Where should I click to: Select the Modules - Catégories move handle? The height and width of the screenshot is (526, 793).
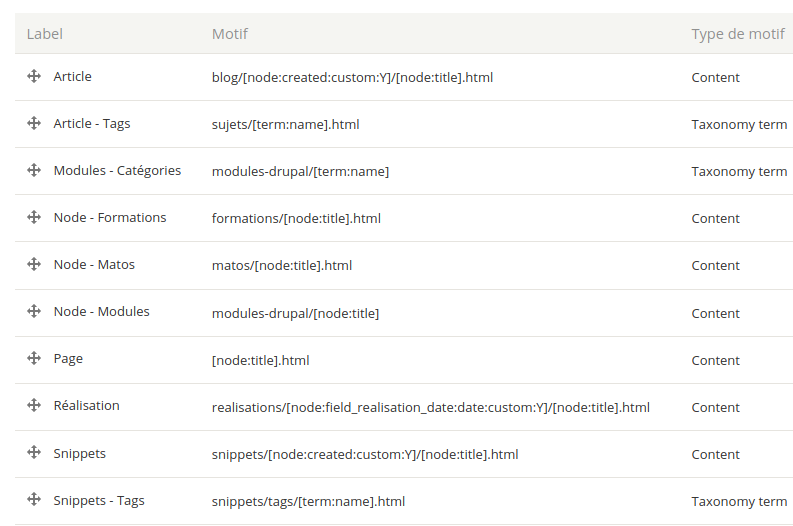[x=34, y=171]
